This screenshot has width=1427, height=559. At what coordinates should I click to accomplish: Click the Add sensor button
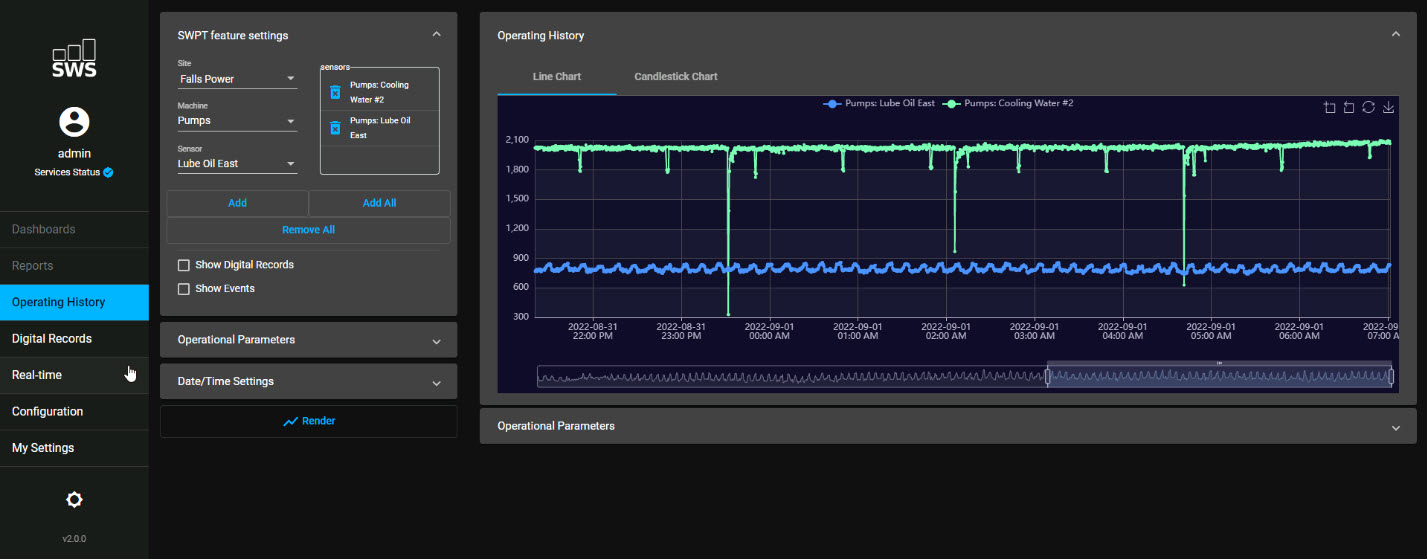point(237,203)
